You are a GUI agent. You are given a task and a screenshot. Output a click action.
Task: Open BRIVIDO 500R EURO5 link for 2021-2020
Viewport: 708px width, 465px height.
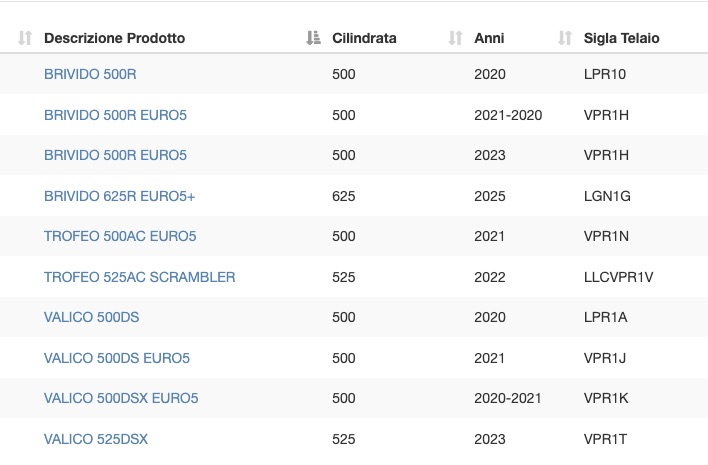[115, 115]
